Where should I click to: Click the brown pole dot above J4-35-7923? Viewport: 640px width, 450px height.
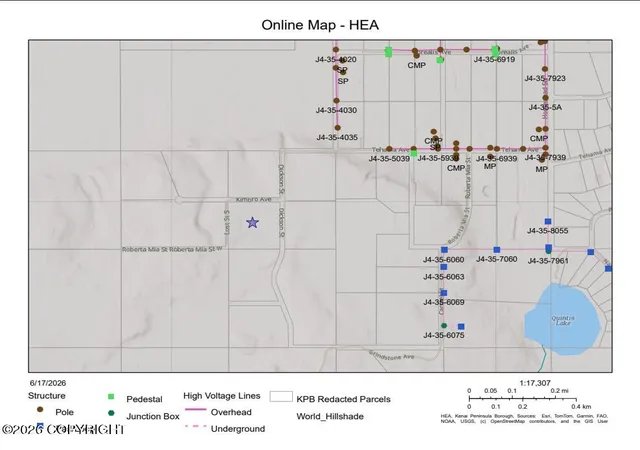click(x=545, y=69)
